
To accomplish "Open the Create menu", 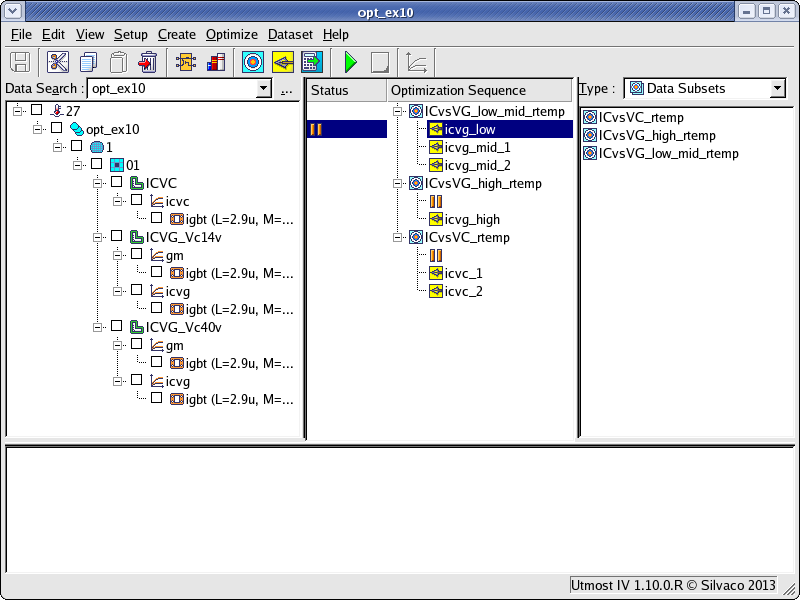I will tap(177, 35).
